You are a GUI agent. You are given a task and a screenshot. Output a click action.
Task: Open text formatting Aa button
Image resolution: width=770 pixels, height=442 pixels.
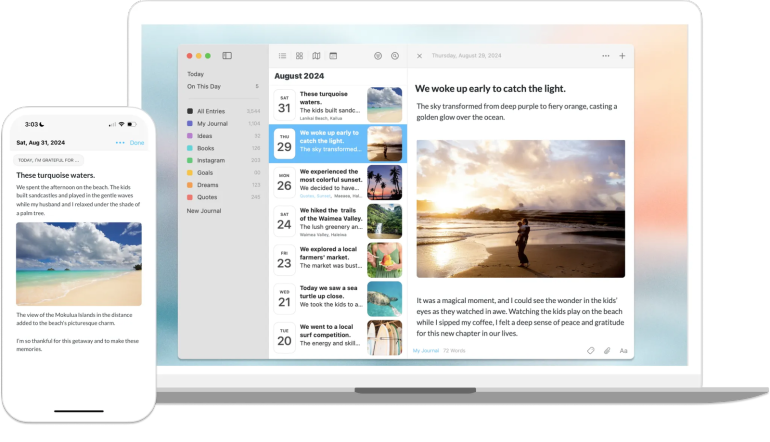click(623, 351)
